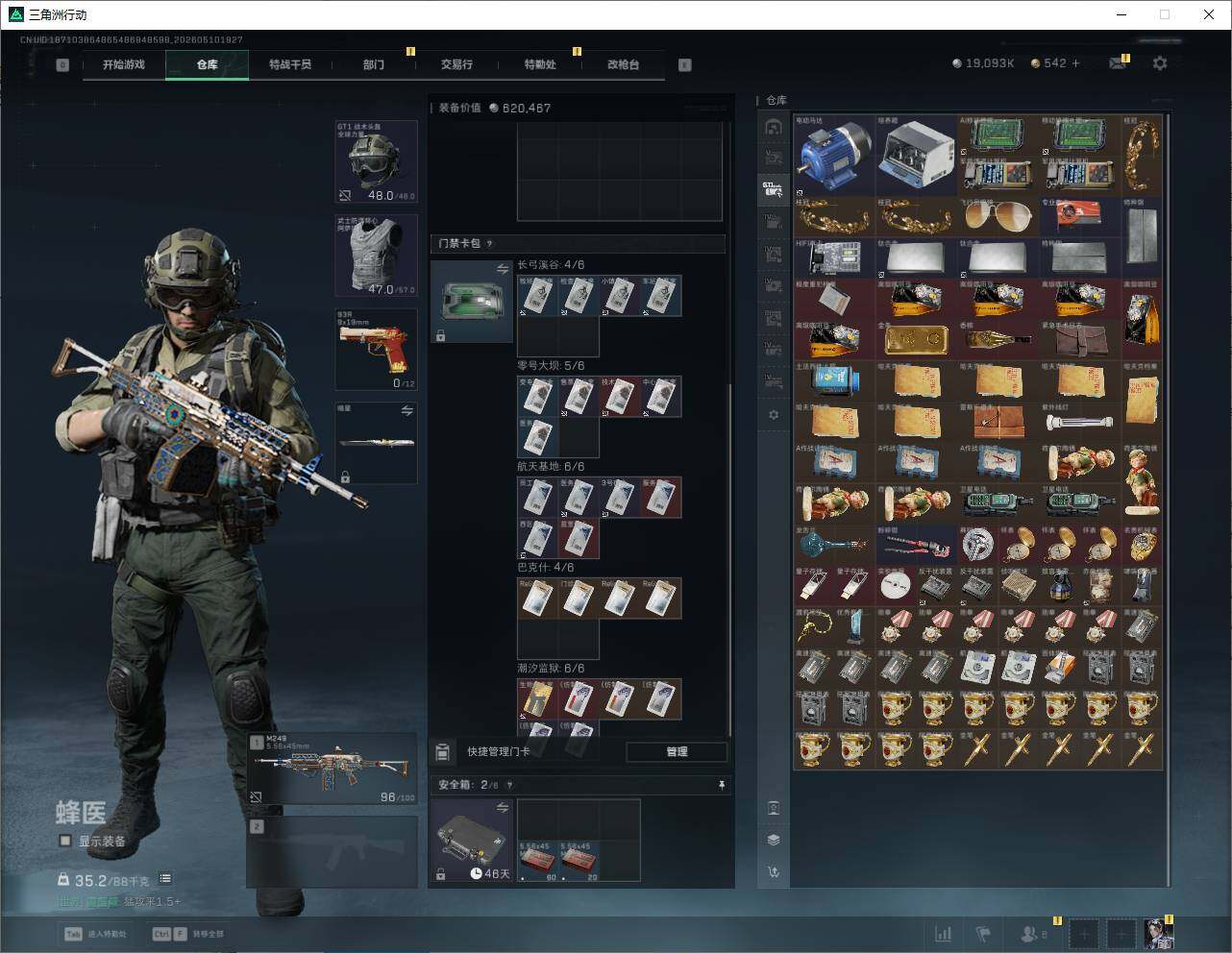Screen dimensions: 1232x953
Task: Open the weight details list icon
Action: click(x=165, y=878)
